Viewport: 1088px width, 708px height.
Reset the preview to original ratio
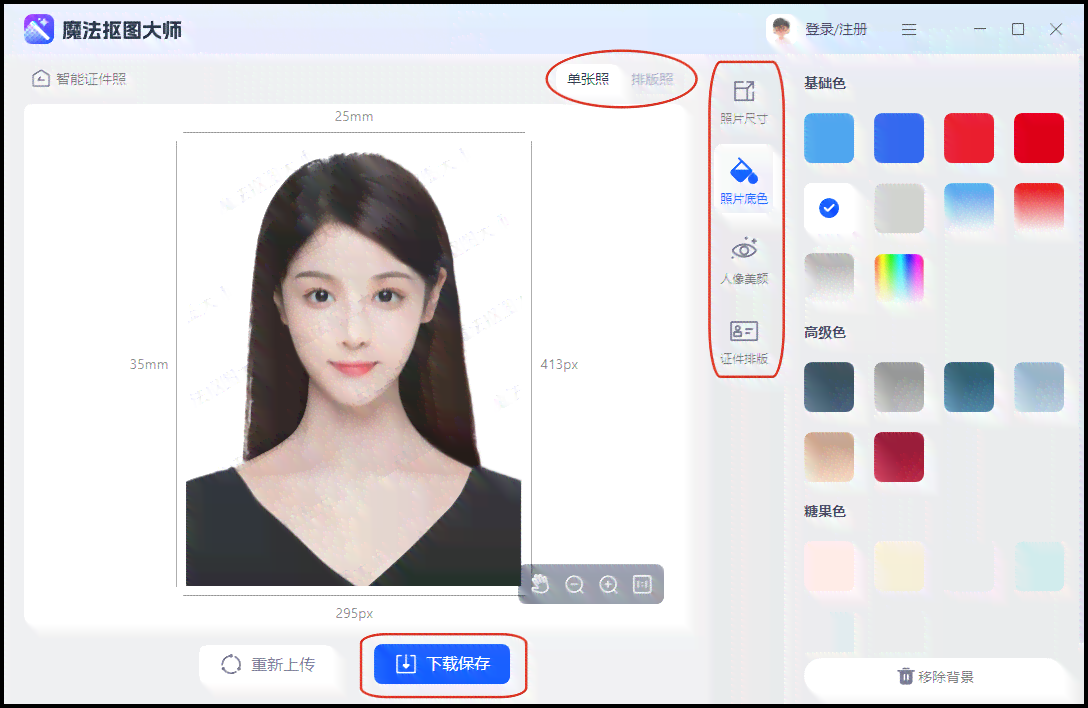(643, 584)
